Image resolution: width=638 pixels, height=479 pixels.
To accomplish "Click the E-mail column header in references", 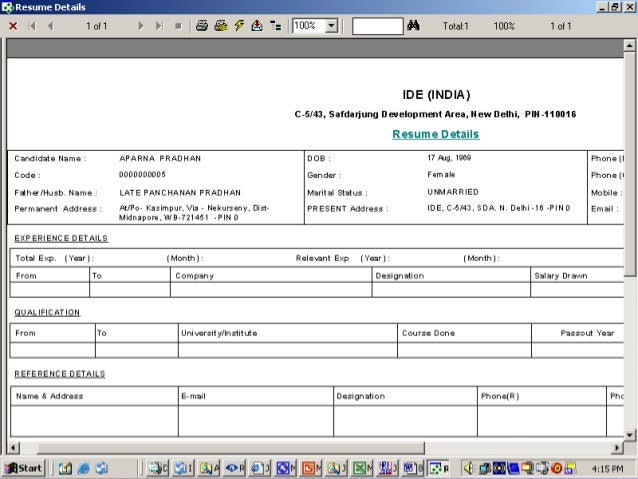I will [x=193, y=396].
